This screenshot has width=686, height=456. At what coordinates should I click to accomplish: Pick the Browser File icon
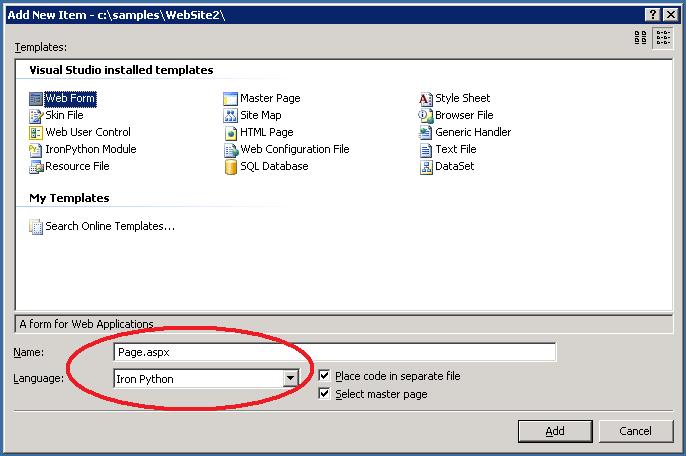pos(426,116)
